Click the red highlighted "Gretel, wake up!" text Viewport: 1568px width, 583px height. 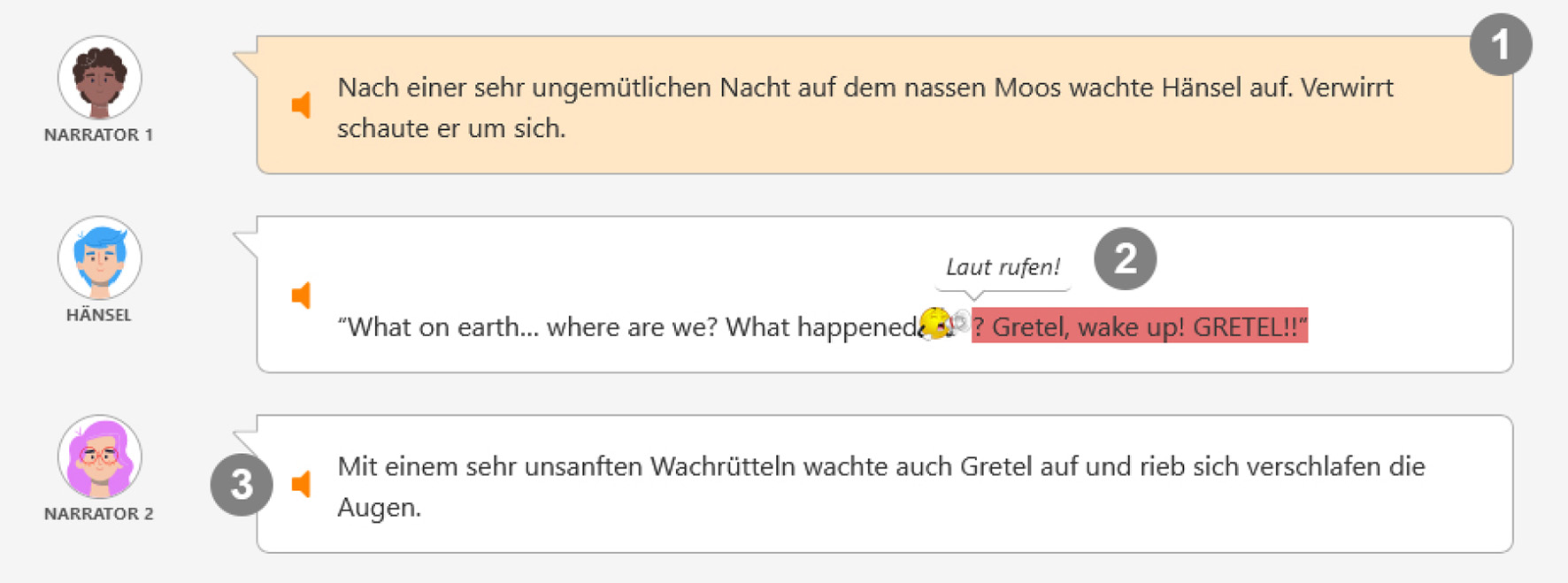point(1139,327)
